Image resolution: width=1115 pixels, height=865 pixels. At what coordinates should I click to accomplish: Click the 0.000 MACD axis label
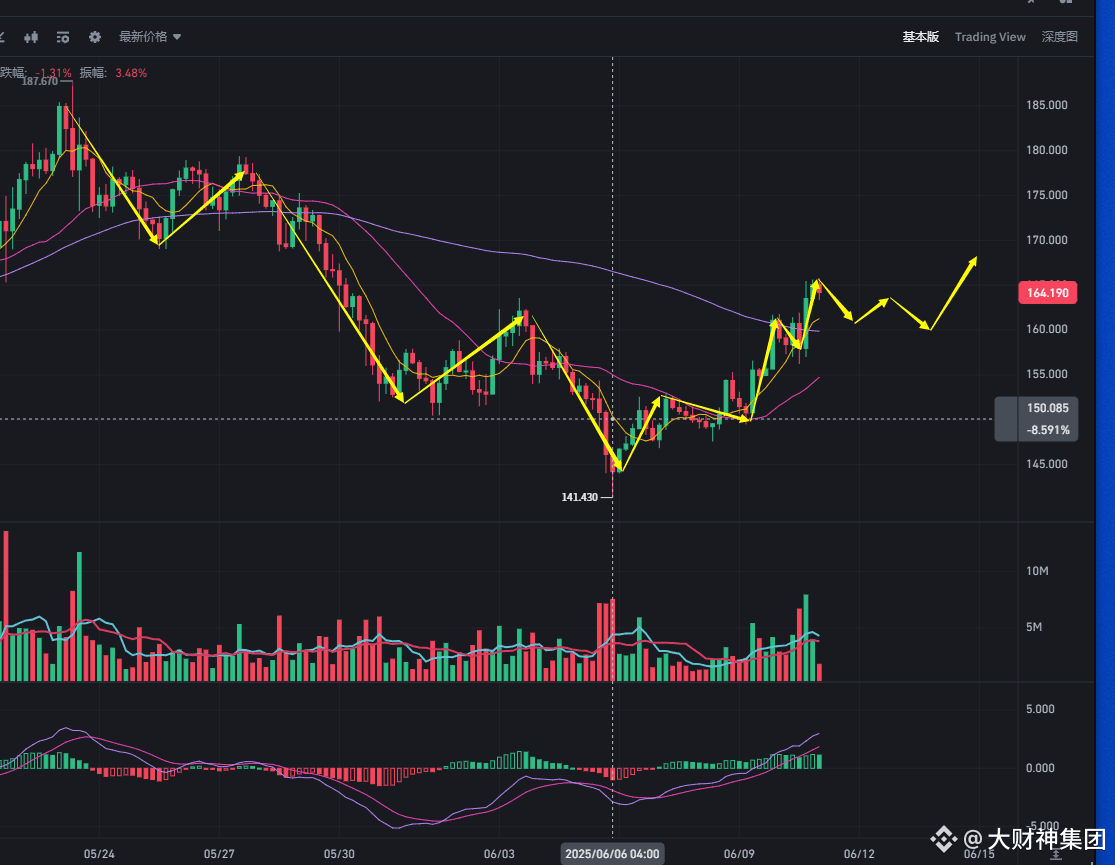coord(1040,768)
